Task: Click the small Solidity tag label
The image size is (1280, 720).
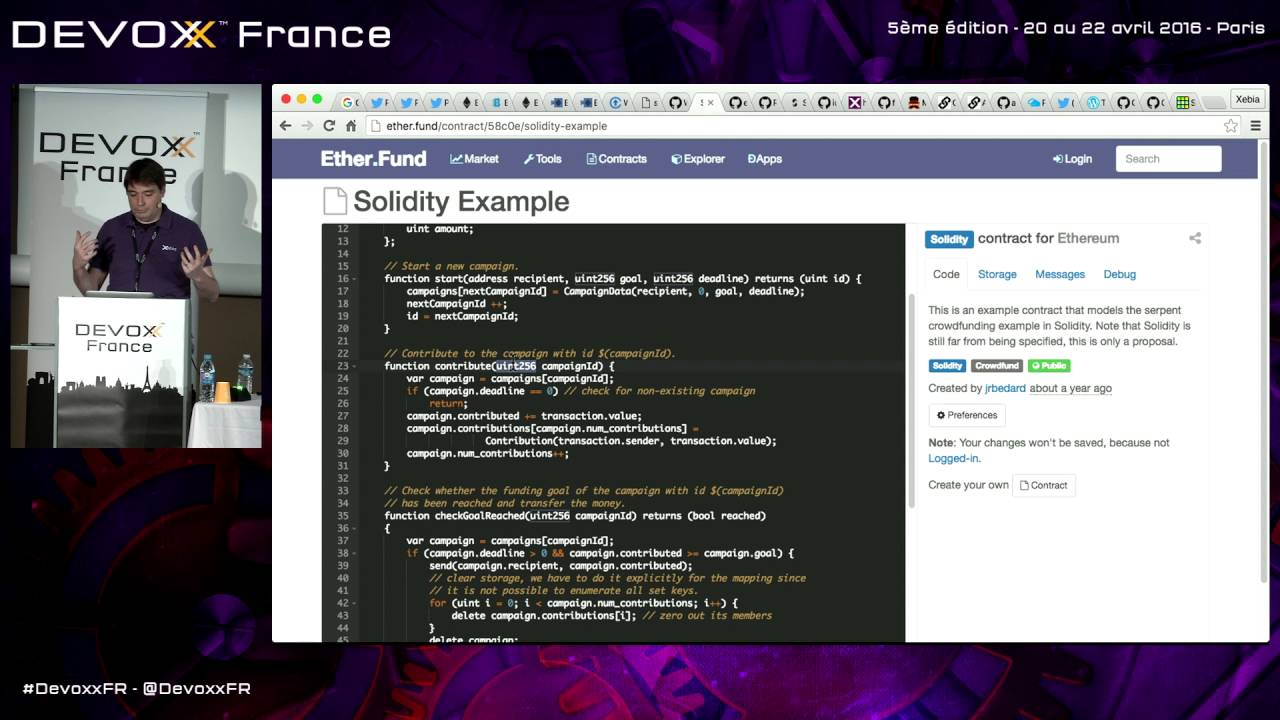Action: 947,366
